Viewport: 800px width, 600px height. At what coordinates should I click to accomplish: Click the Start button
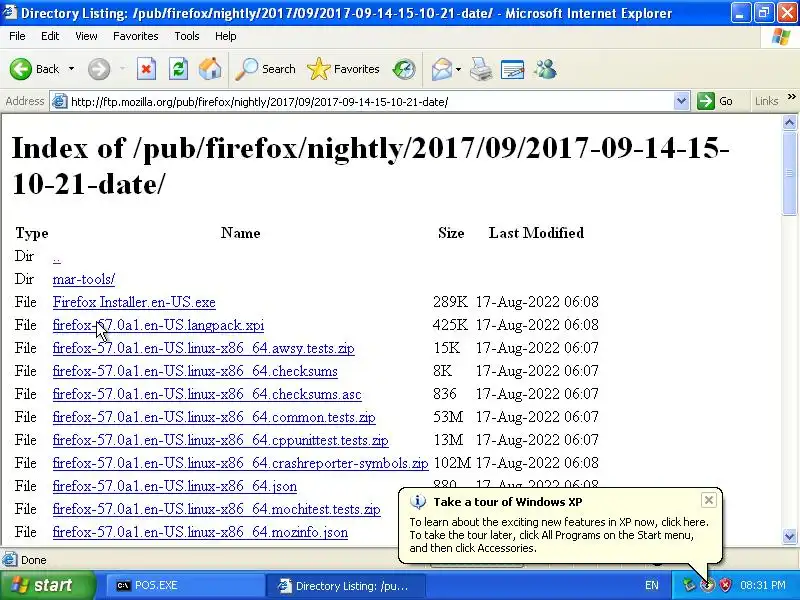tap(47, 585)
